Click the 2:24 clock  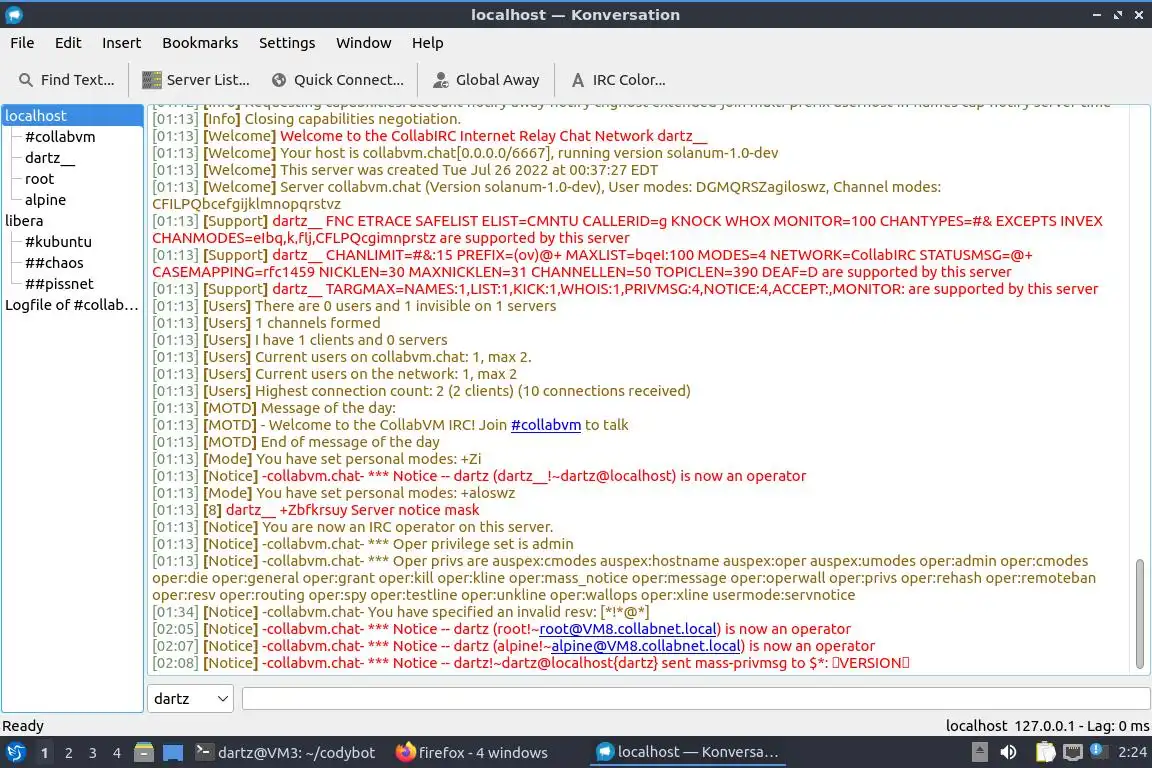(1131, 752)
